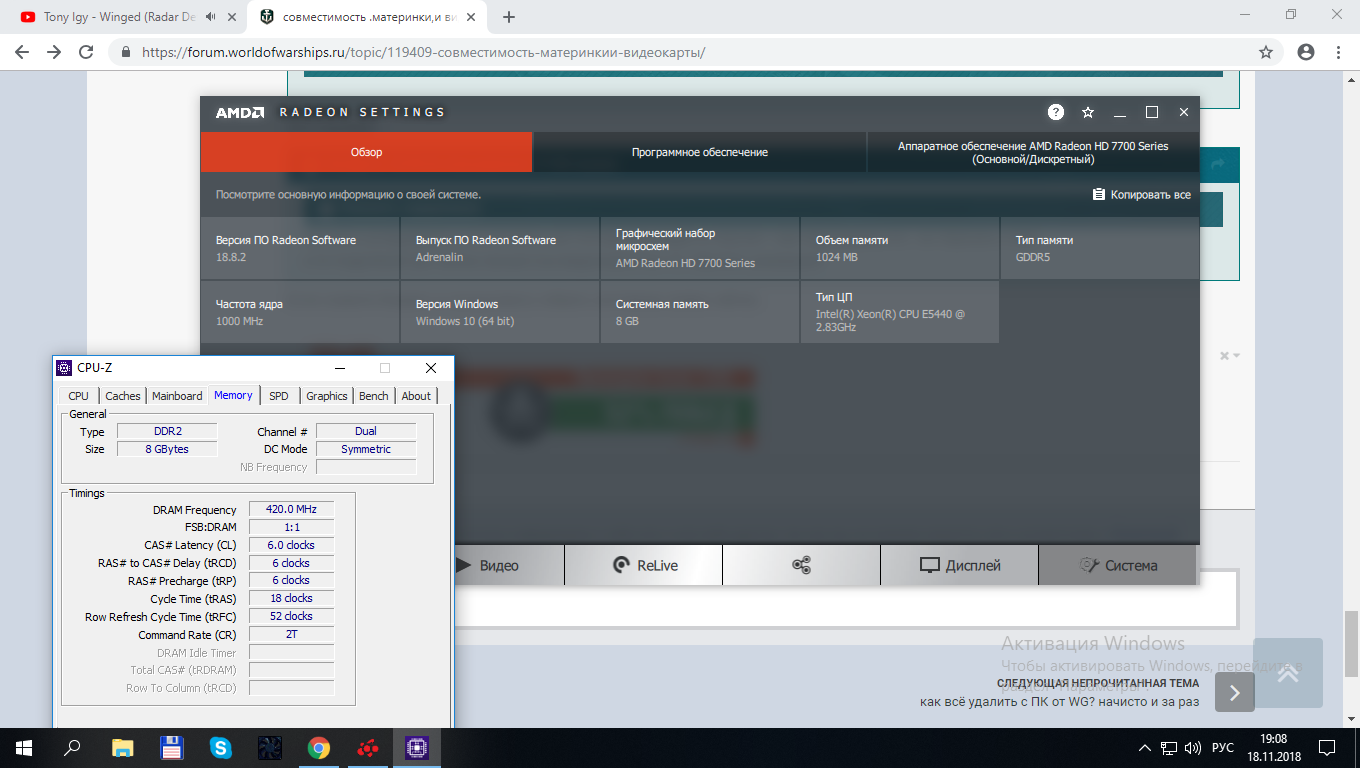Select the Аппаратное обеспечение AMD Radeon tab
This screenshot has height=768, width=1360.
click(1033, 152)
